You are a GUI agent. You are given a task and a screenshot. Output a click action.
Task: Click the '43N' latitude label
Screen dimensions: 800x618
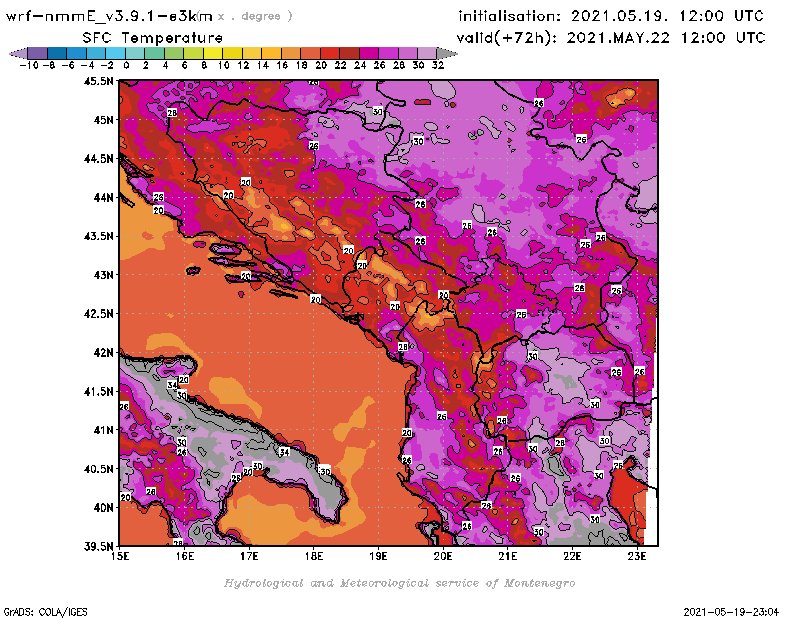pyautogui.click(x=103, y=275)
